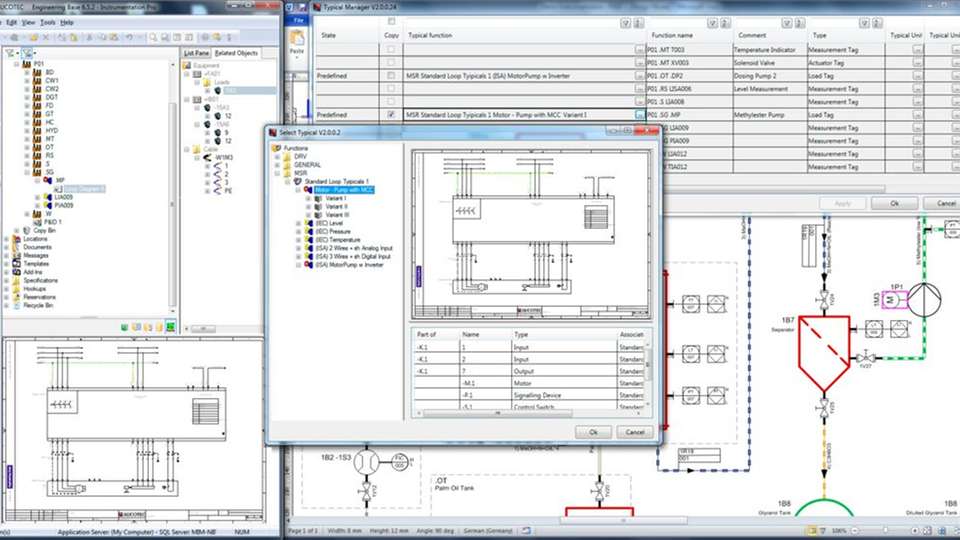Click the Documents folder icon
This screenshot has height=540, width=960.
(x=17, y=247)
